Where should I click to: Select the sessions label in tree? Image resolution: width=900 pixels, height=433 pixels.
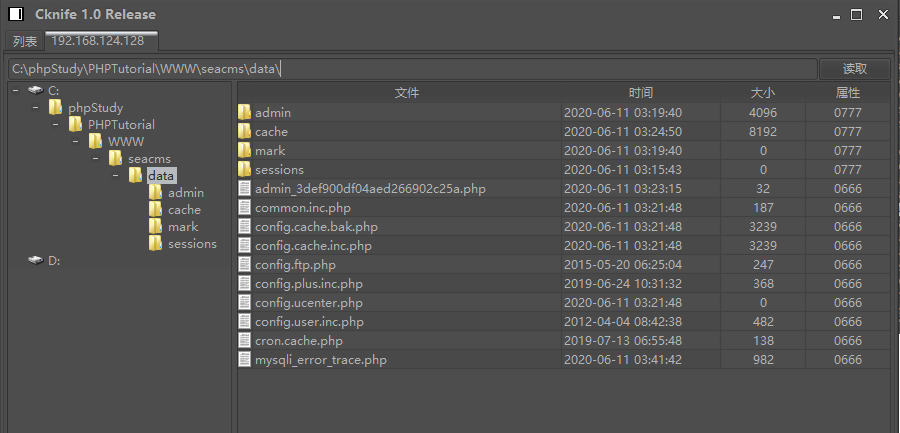click(x=192, y=244)
